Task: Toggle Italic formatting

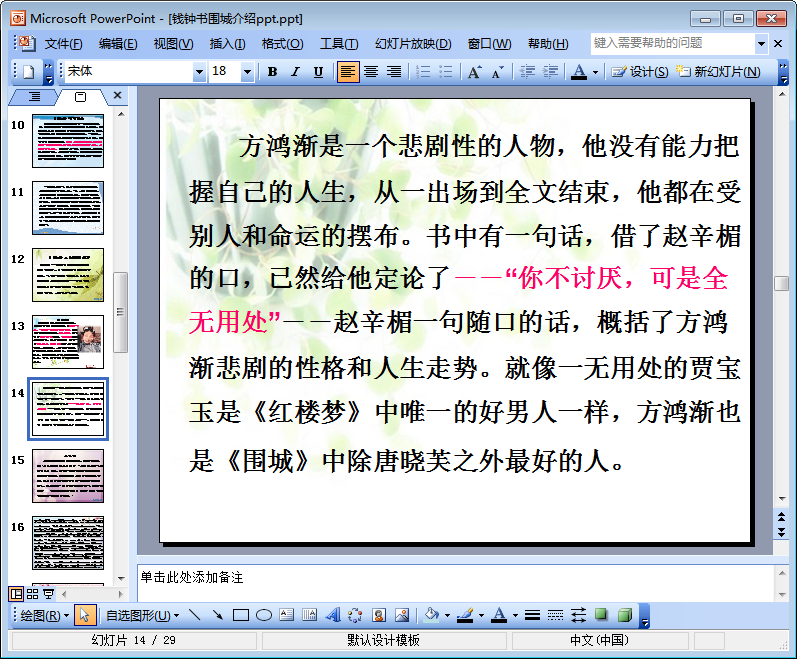Action: pos(295,72)
